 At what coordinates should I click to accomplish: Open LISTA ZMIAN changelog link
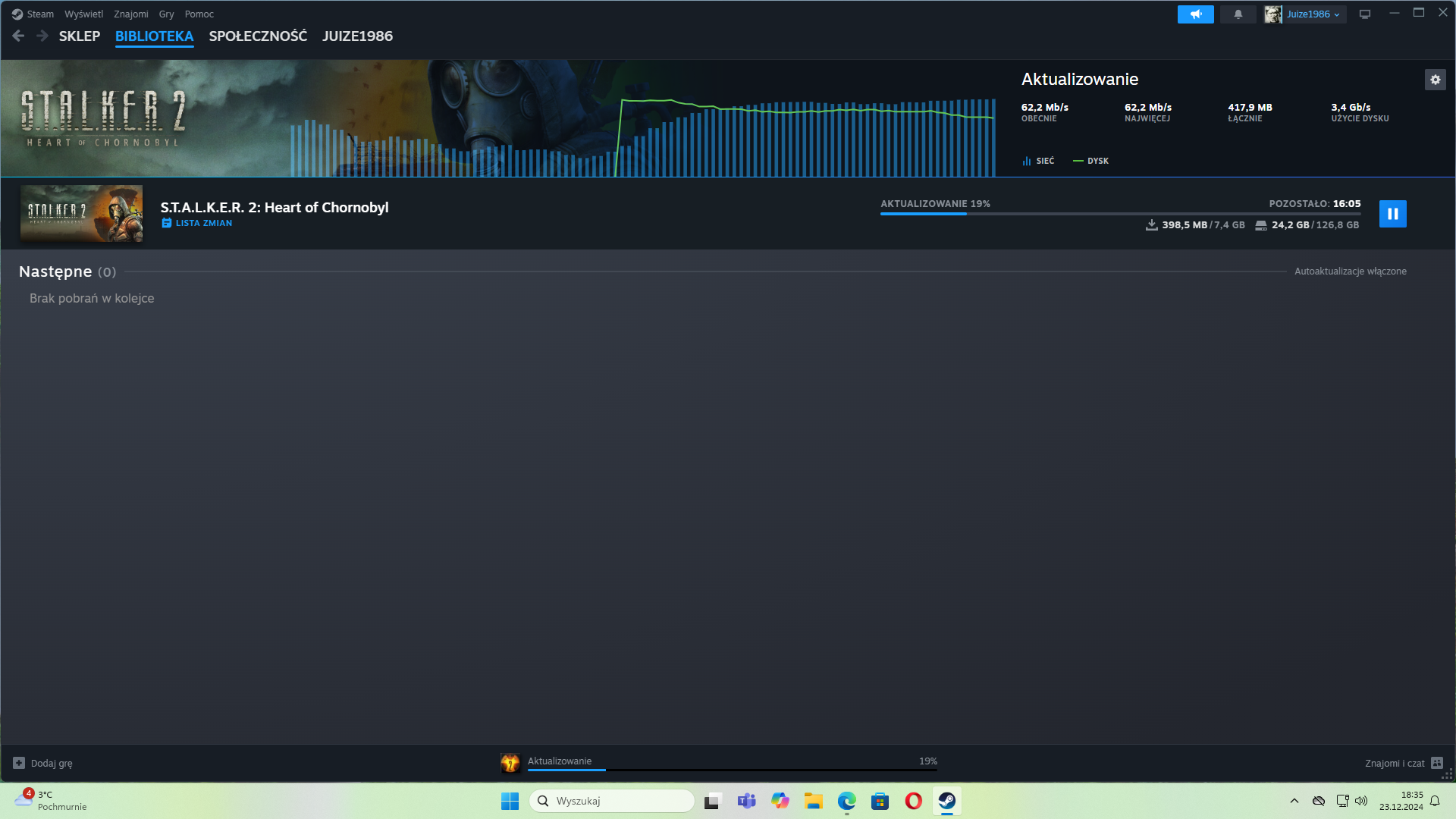point(197,223)
